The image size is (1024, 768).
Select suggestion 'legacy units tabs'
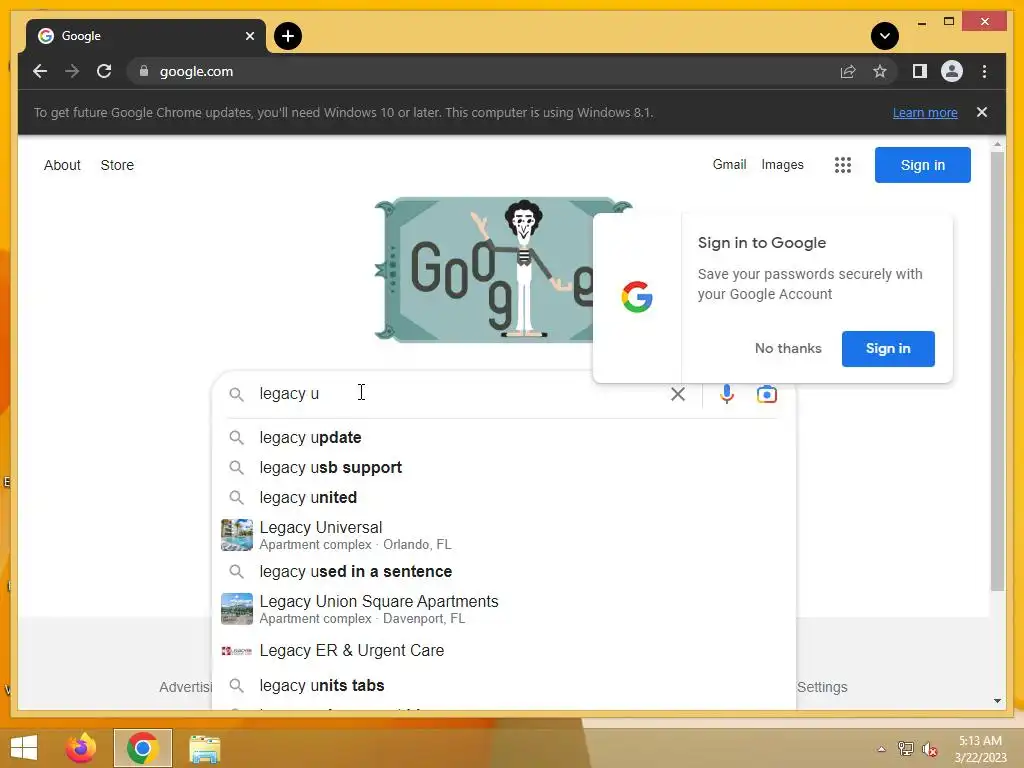tap(504, 686)
